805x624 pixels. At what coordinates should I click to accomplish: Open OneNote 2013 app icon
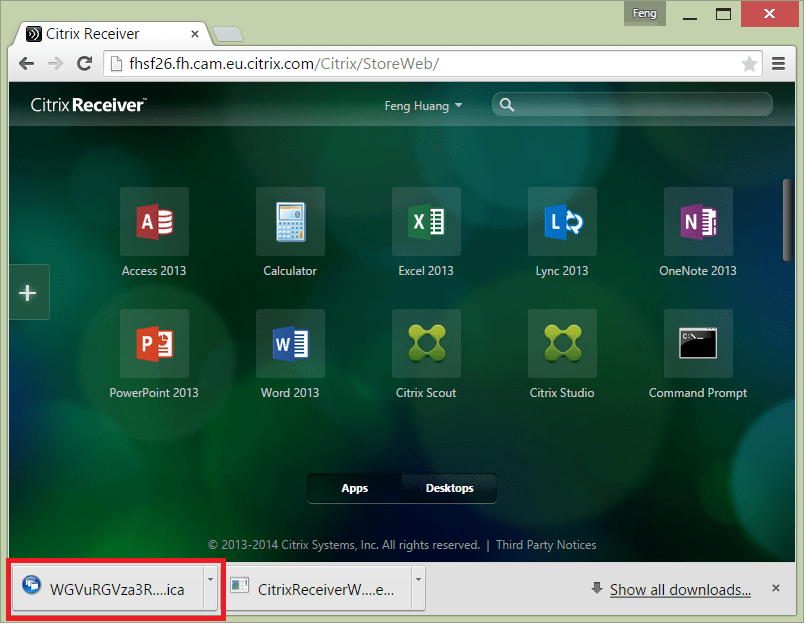pyautogui.click(x=698, y=221)
